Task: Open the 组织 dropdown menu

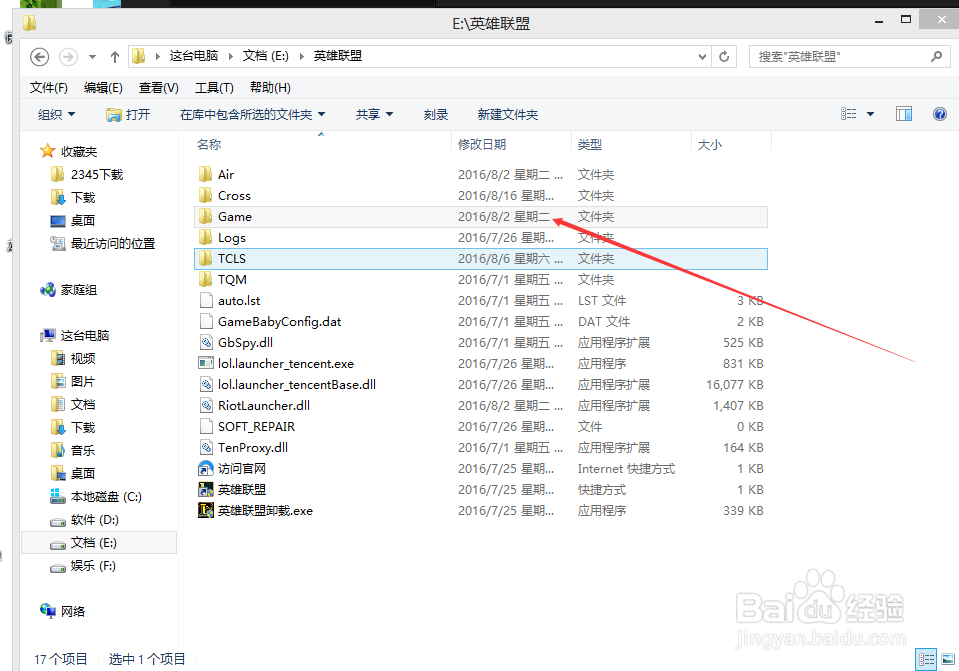Action: pyautogui.click(x=56, y=113)
